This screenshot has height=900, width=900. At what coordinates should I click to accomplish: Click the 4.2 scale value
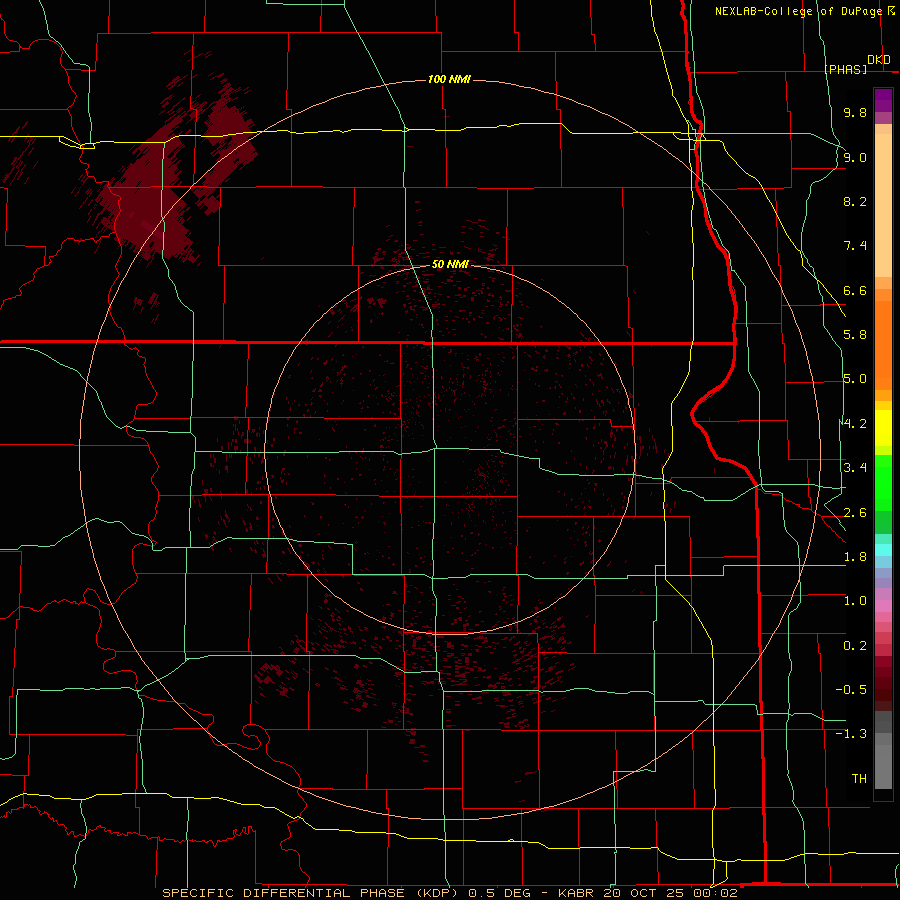click(x=855, y=424)
